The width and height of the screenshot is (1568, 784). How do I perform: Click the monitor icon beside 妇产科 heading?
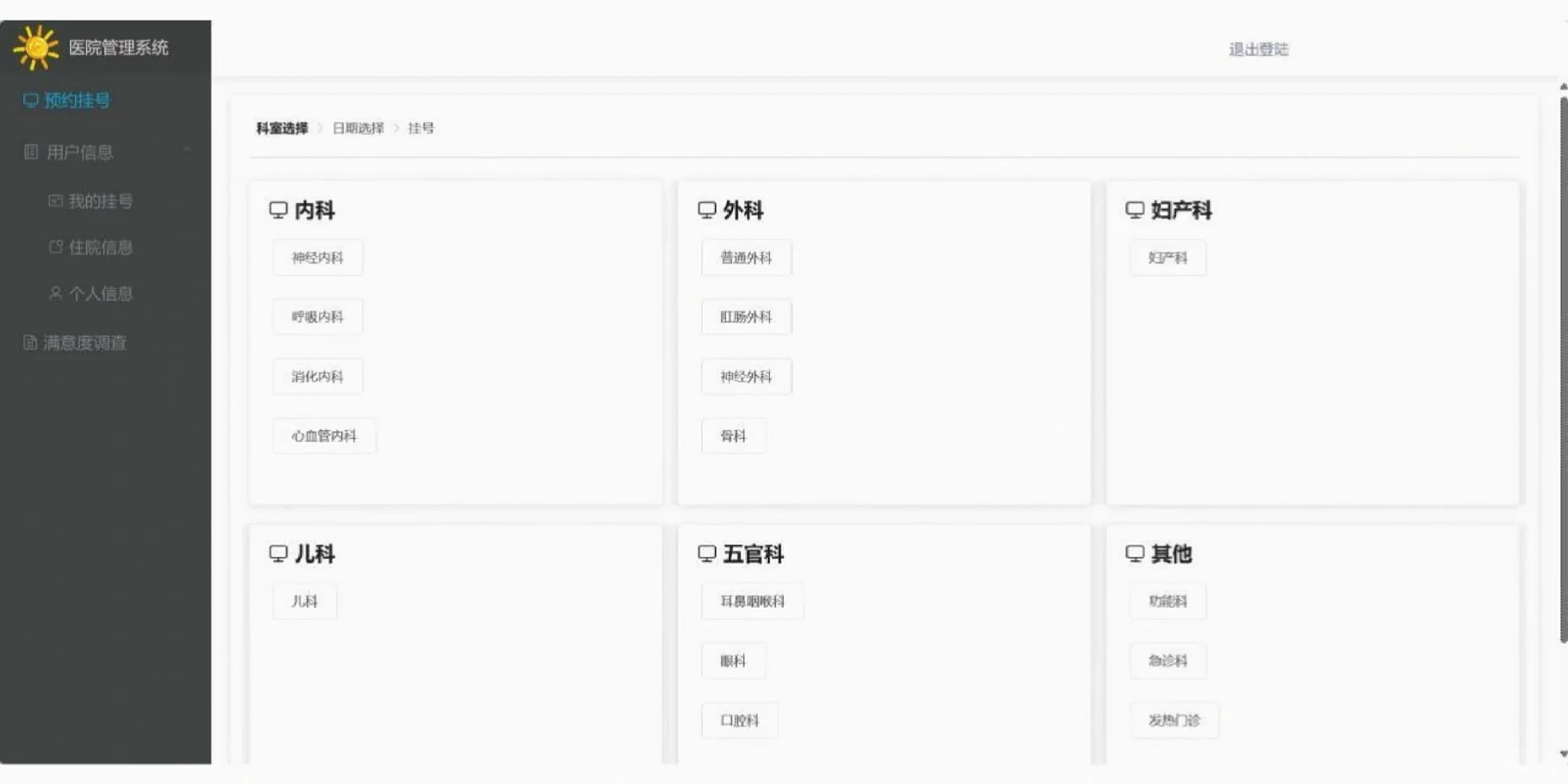[x=1135, y=210]
